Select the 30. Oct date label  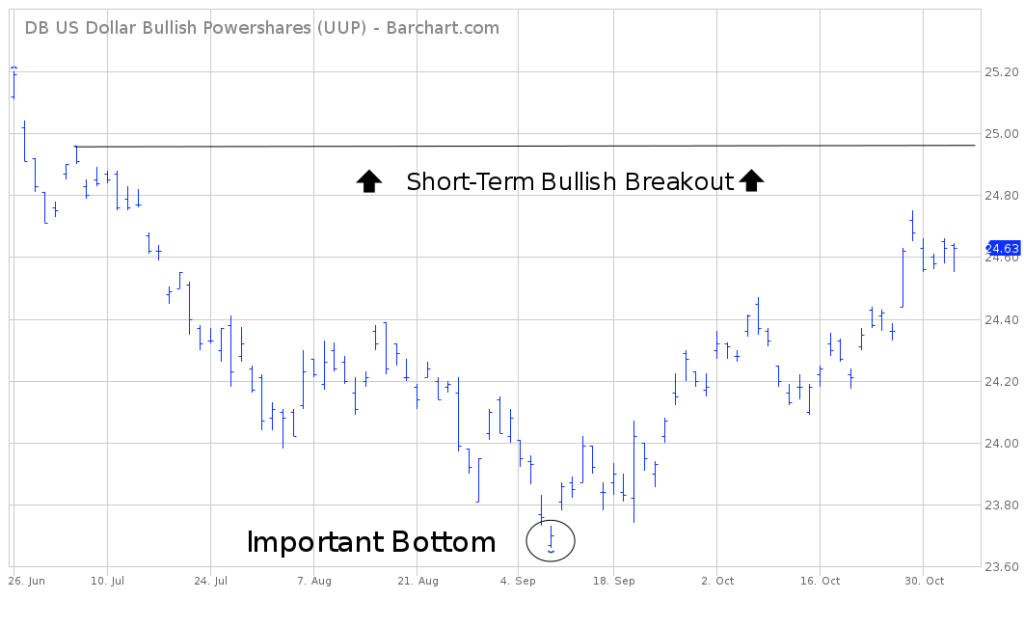[x=924, y=581]
